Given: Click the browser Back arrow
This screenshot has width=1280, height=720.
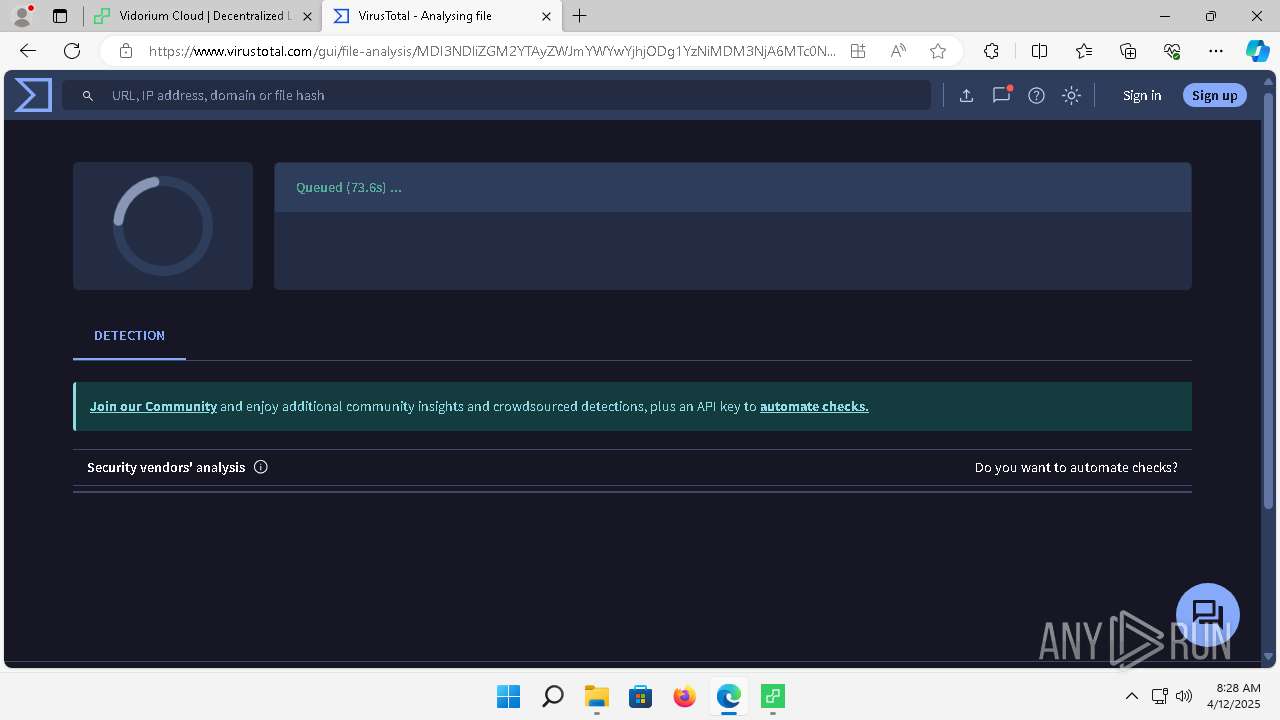Looking at the screenshot, I should (x=28, y=51).
